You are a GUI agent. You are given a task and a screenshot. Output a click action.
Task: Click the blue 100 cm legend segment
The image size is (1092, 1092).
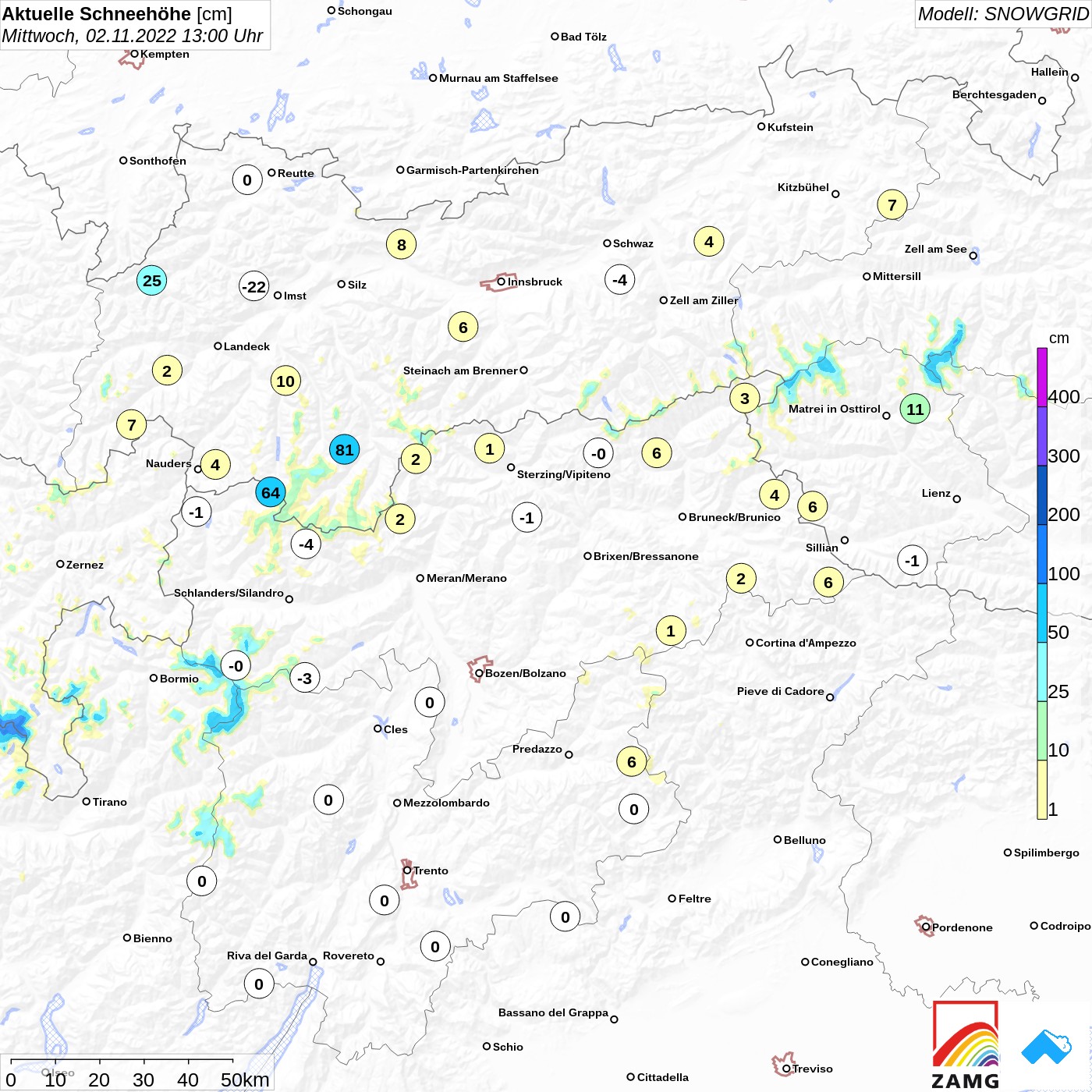click(1042, 554)
